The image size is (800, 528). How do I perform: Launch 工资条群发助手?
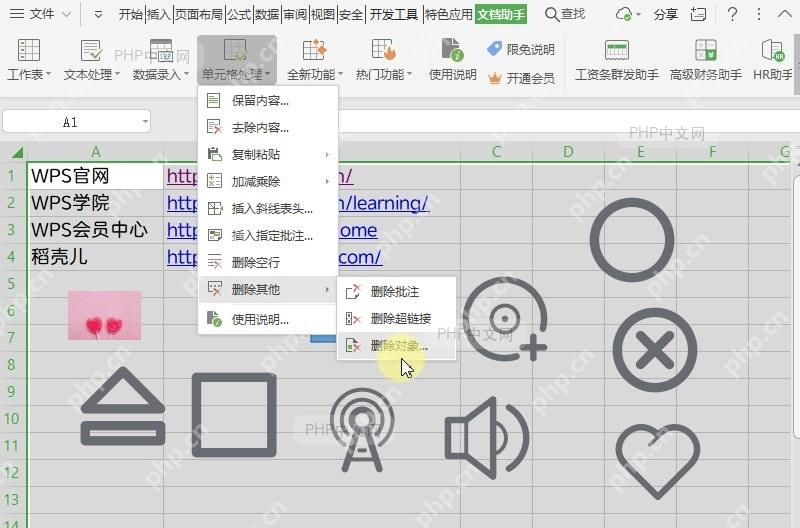[x=617, y=60]
